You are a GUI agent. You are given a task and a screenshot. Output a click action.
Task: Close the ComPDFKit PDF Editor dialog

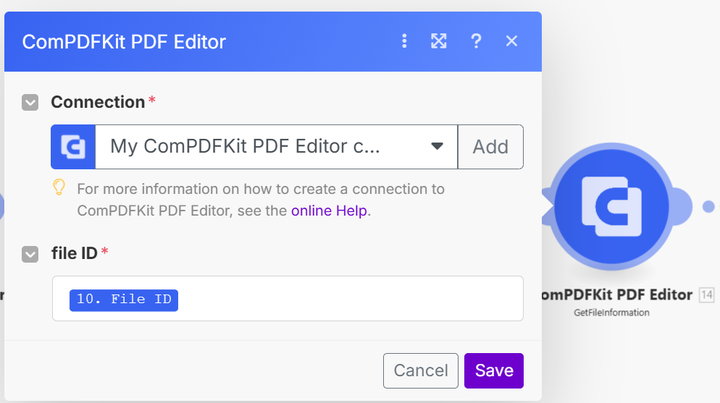[512, 41]
